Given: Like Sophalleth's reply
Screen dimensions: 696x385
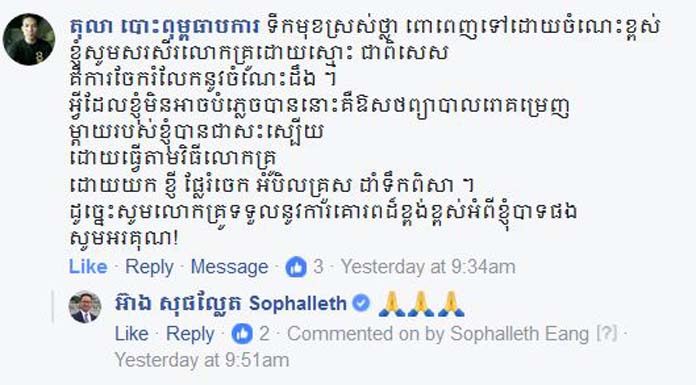Looking at the screenshot, I should point(131,334).
